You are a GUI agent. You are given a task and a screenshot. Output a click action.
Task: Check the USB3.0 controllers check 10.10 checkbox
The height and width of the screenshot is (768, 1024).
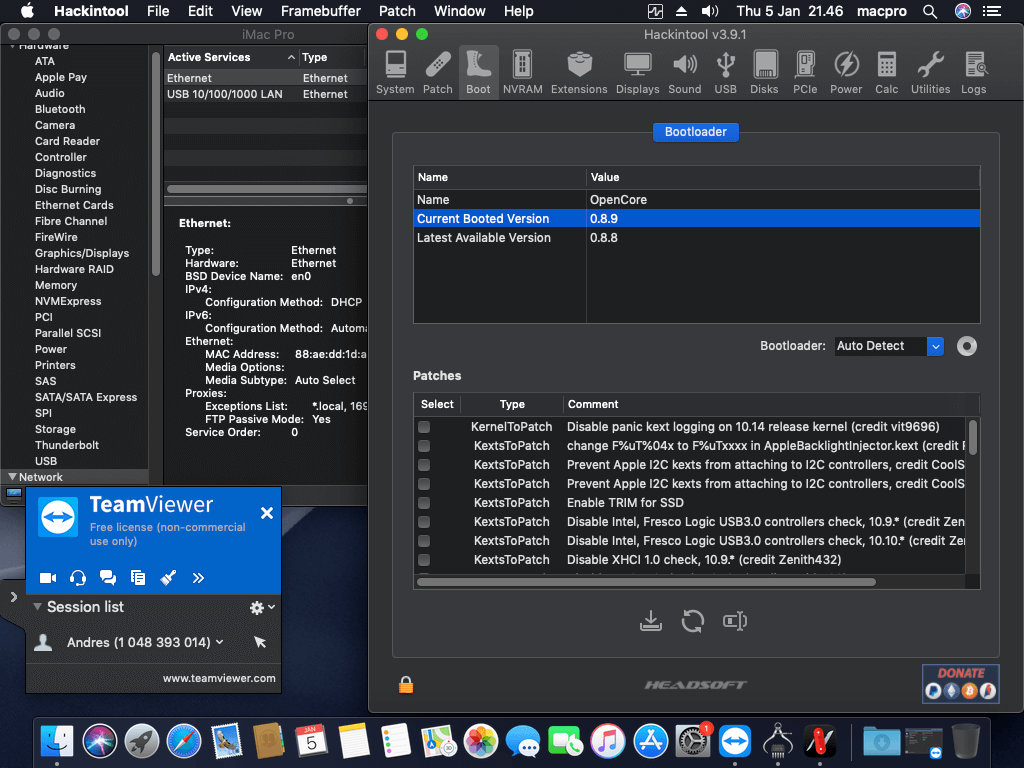[x=424, y=541]
